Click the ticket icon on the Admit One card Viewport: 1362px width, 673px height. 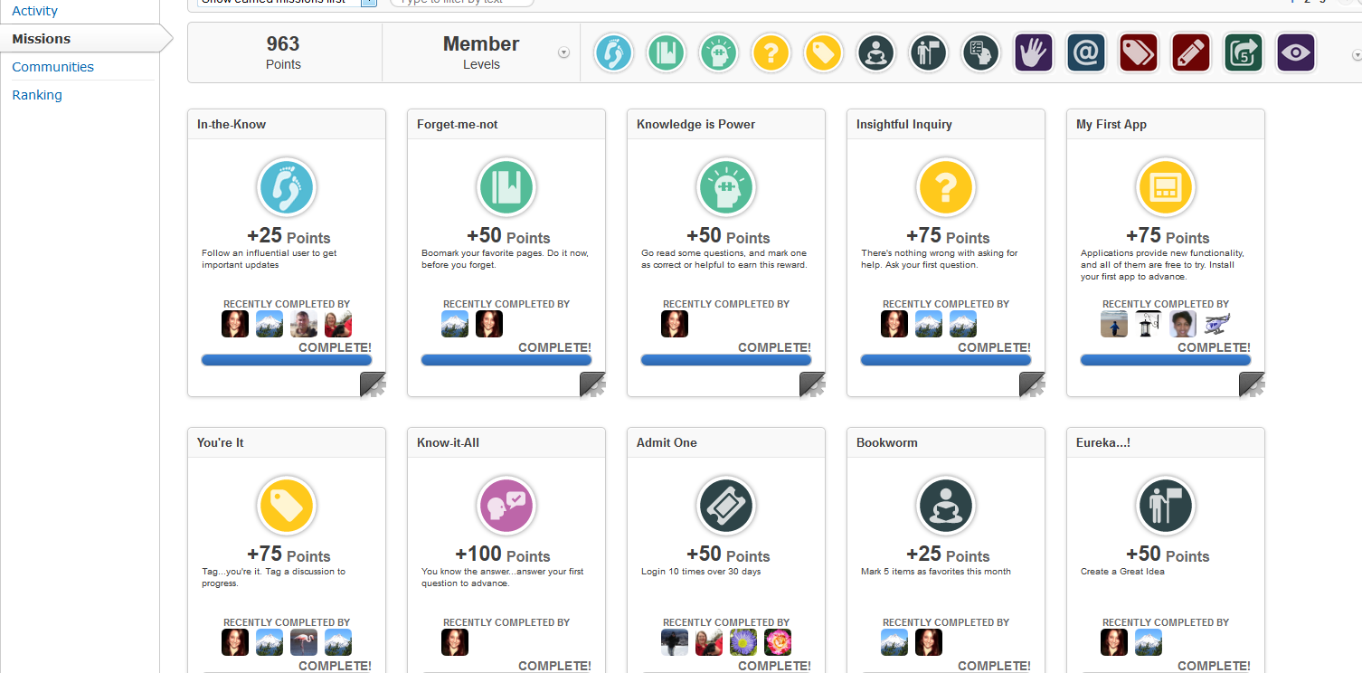coord(726,506)
